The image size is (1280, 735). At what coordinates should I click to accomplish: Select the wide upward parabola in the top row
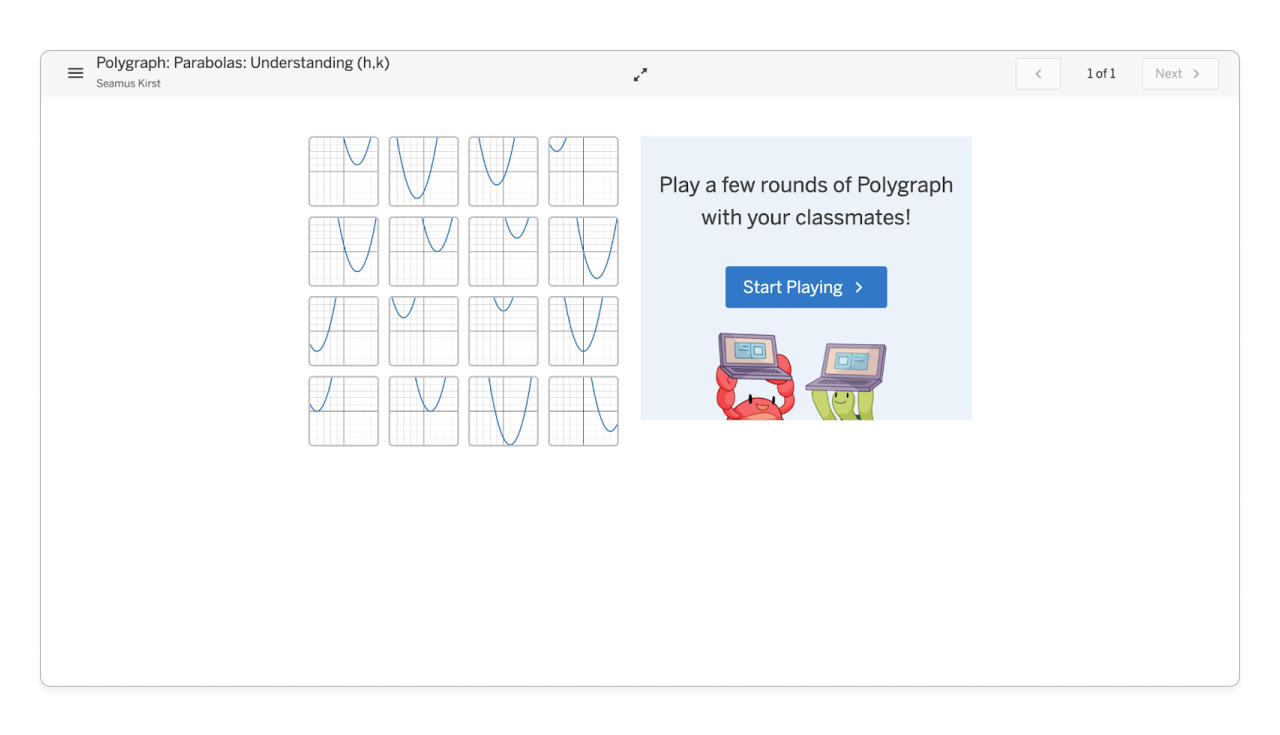point(423,171)
